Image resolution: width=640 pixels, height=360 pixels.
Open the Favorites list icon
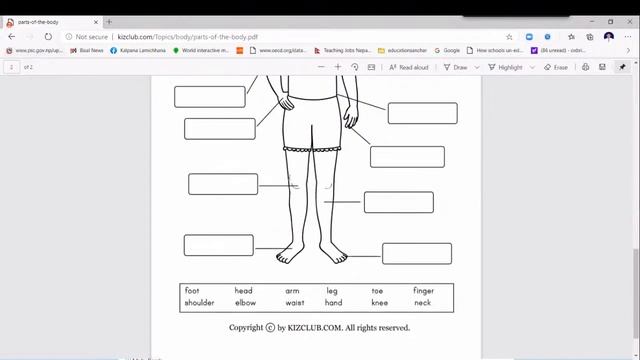(x=571, y=37)
